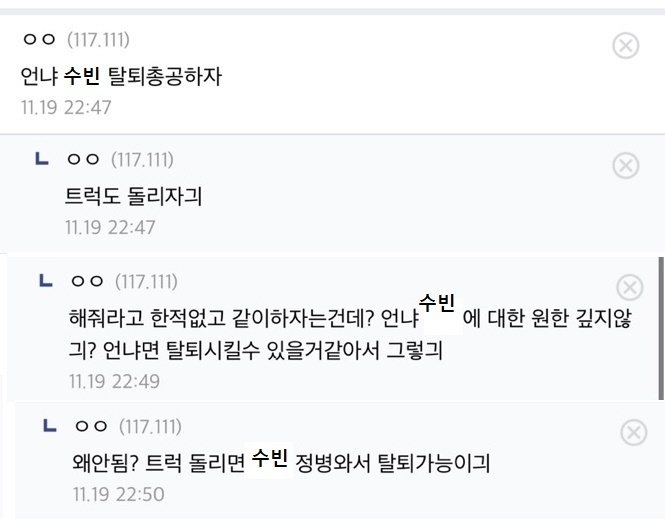Image resolution: width=665 pixels, height=519 pixels.
Task: Click the (117.111) IP on the top comment
Action: click(x=98, y=40)
